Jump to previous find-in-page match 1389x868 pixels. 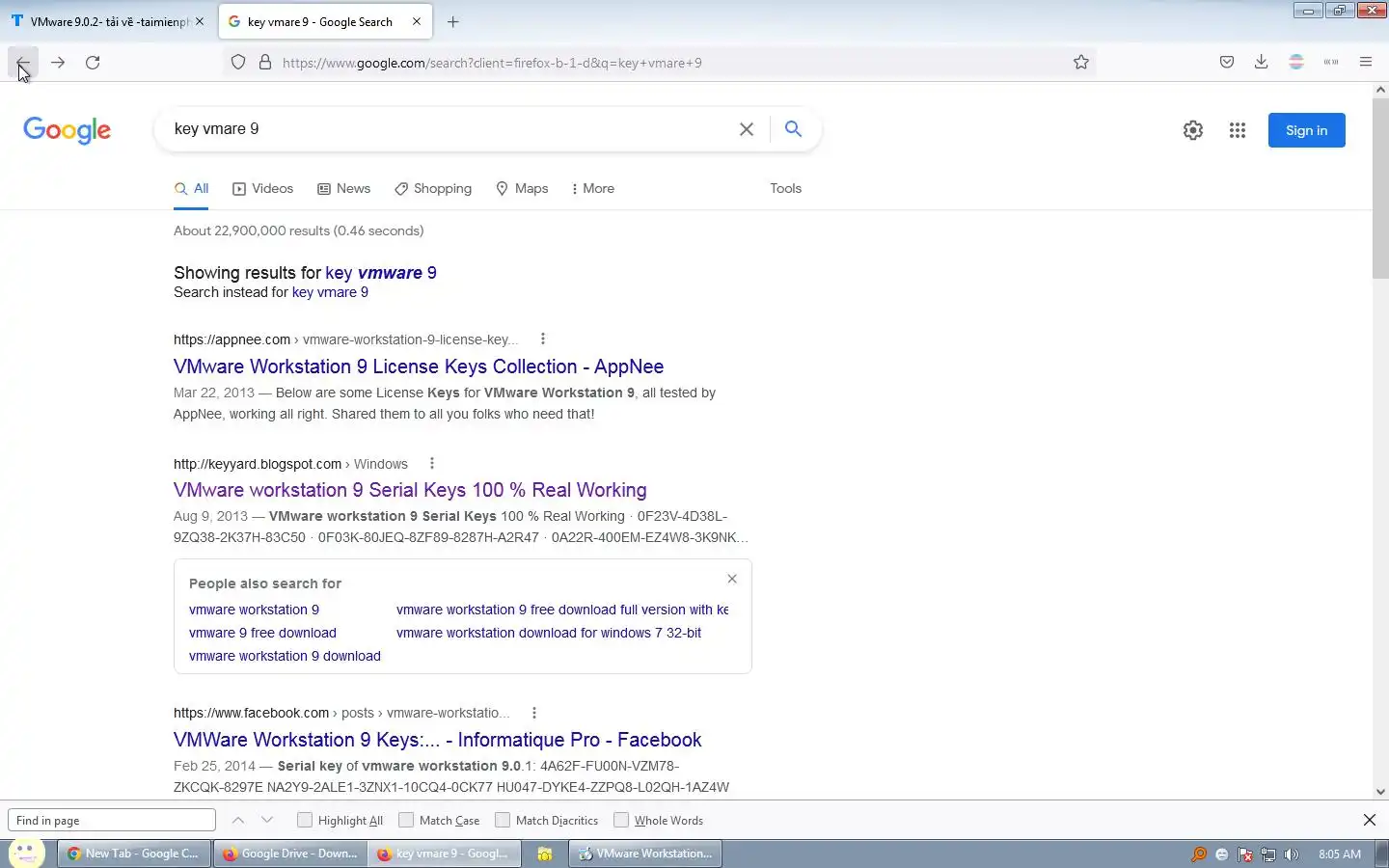click(238, 821)
